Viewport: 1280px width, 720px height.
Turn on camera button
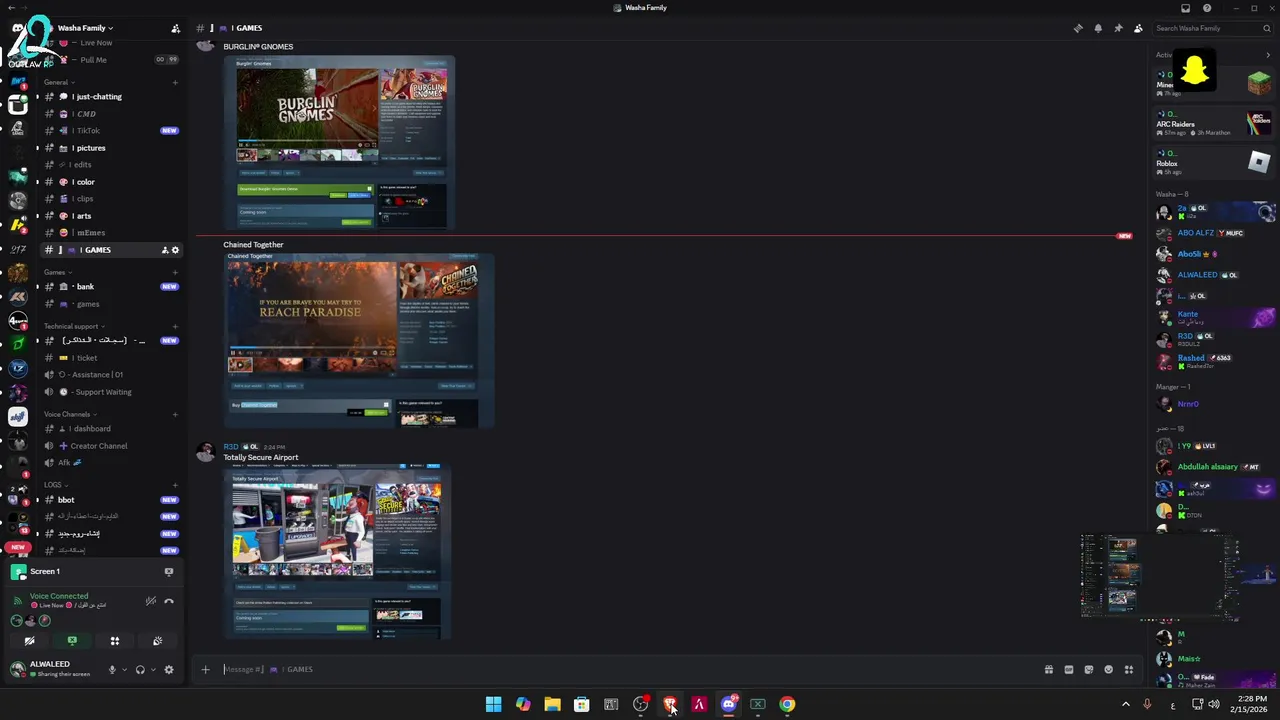click(29, 641)
